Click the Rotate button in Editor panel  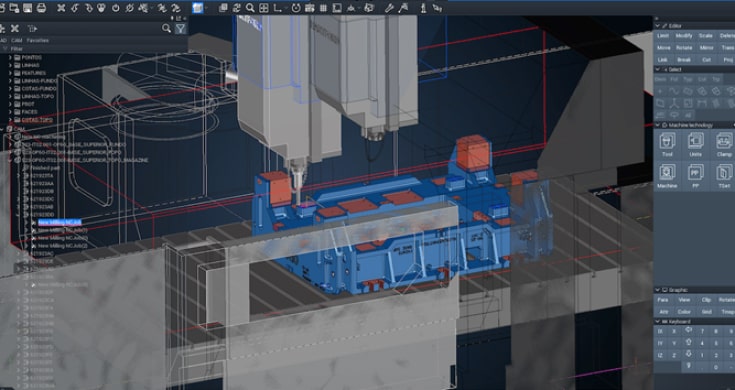point(684,48)
